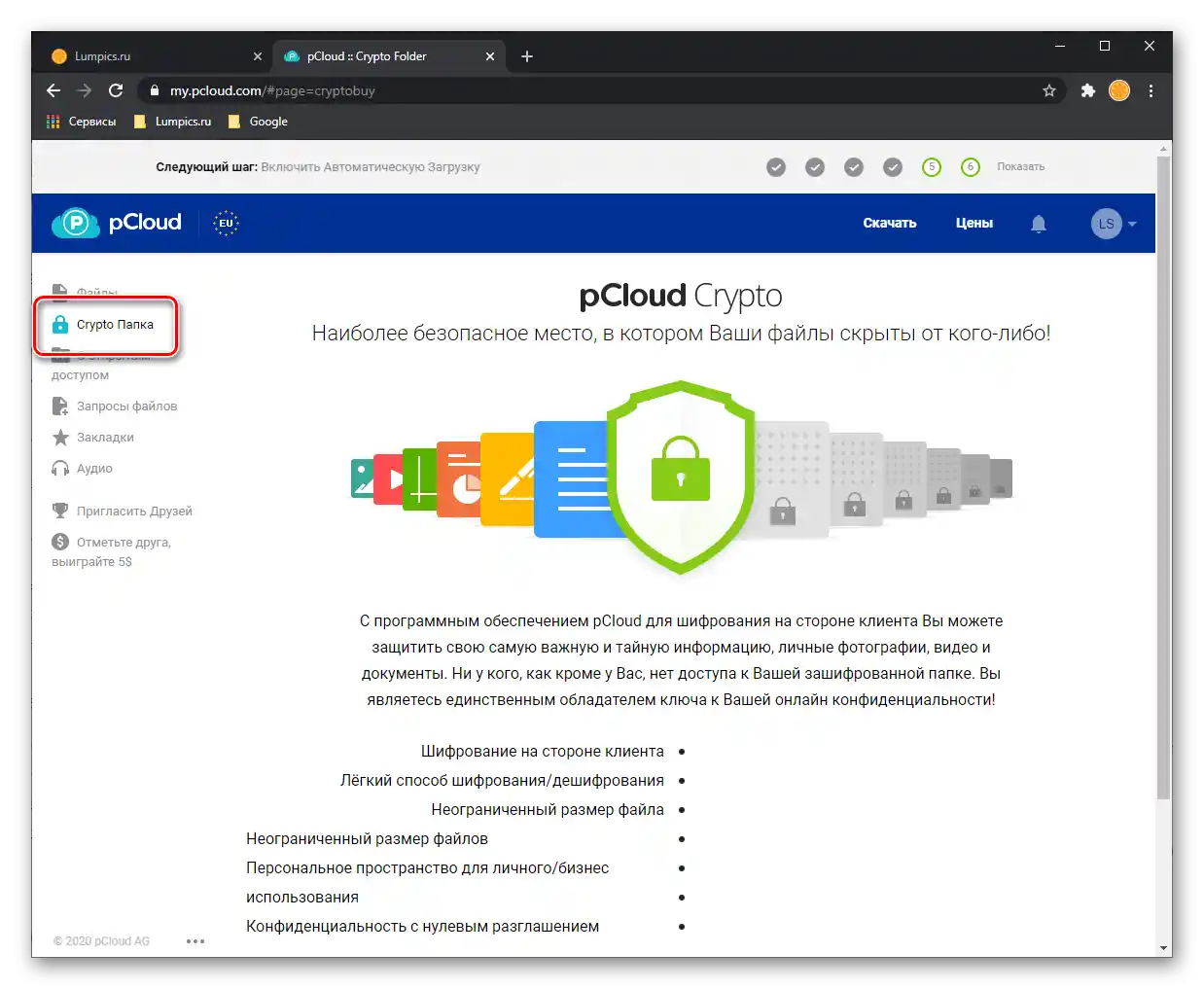Click © 2020 pCloud AG footer text
Image resolution: width=1204 pixels, height=989 pixels.
101,941
